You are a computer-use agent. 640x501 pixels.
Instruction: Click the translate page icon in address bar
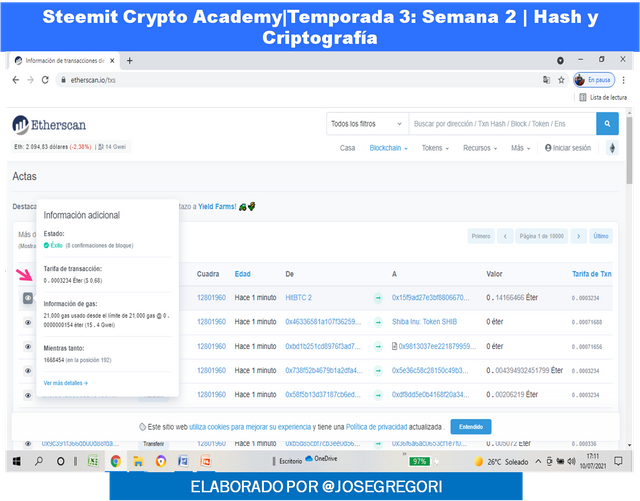(547, 80)
